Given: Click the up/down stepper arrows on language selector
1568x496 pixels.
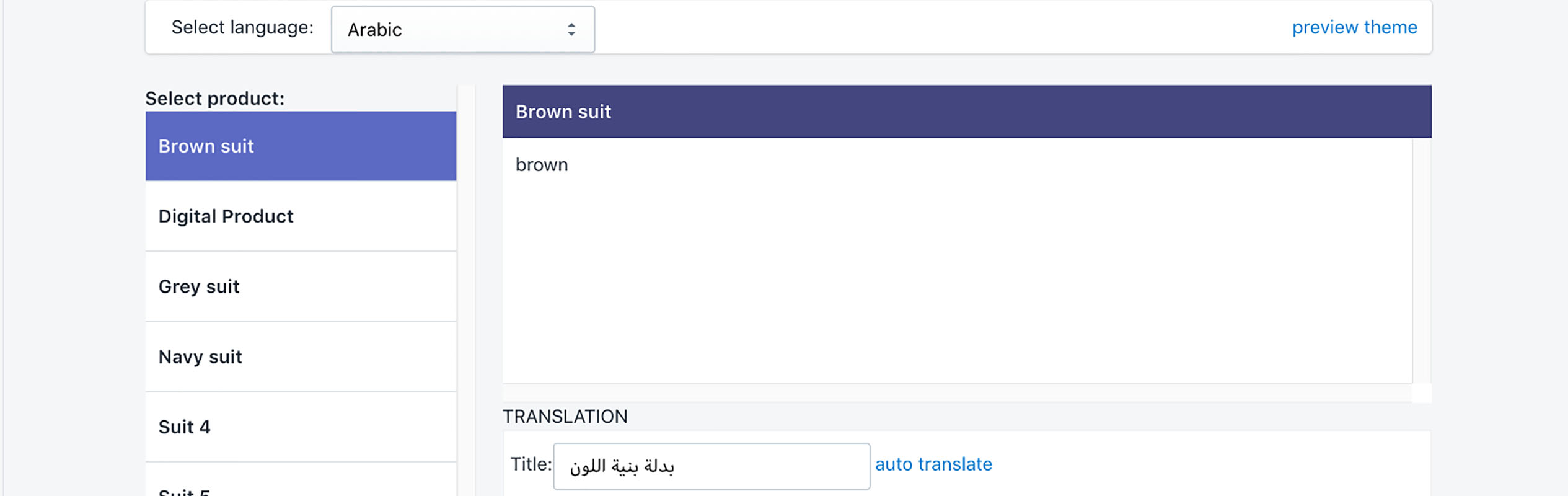Looking at the screenshot, I should 571,29.
